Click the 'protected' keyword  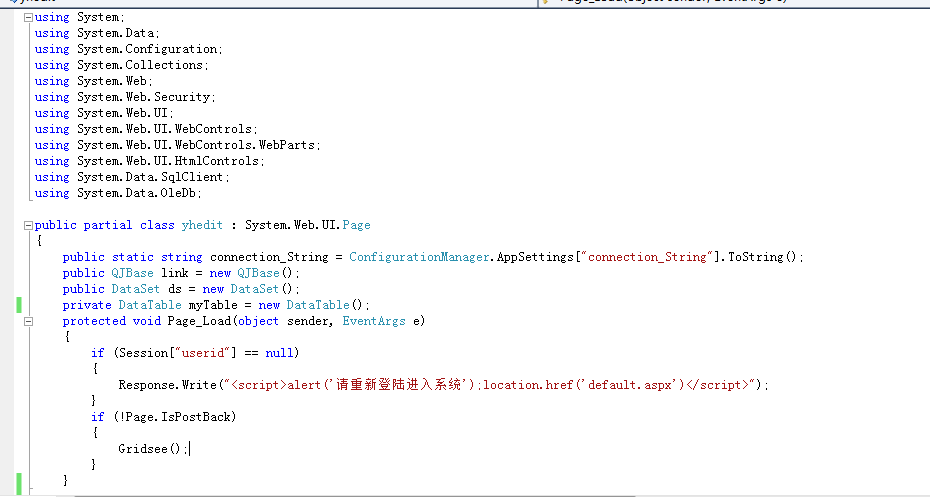pyautogui.click(x=94, y=321)
